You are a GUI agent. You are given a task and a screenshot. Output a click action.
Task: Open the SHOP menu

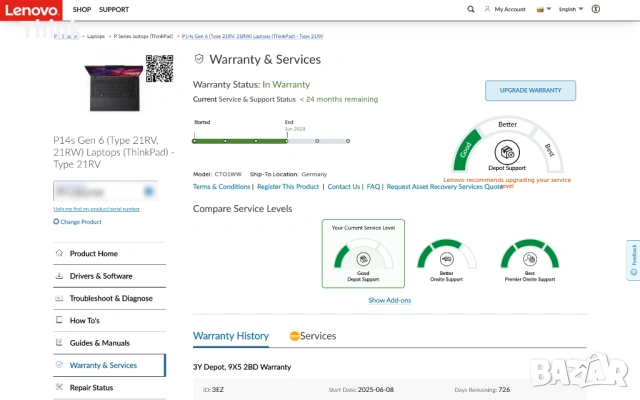[82, 9]
